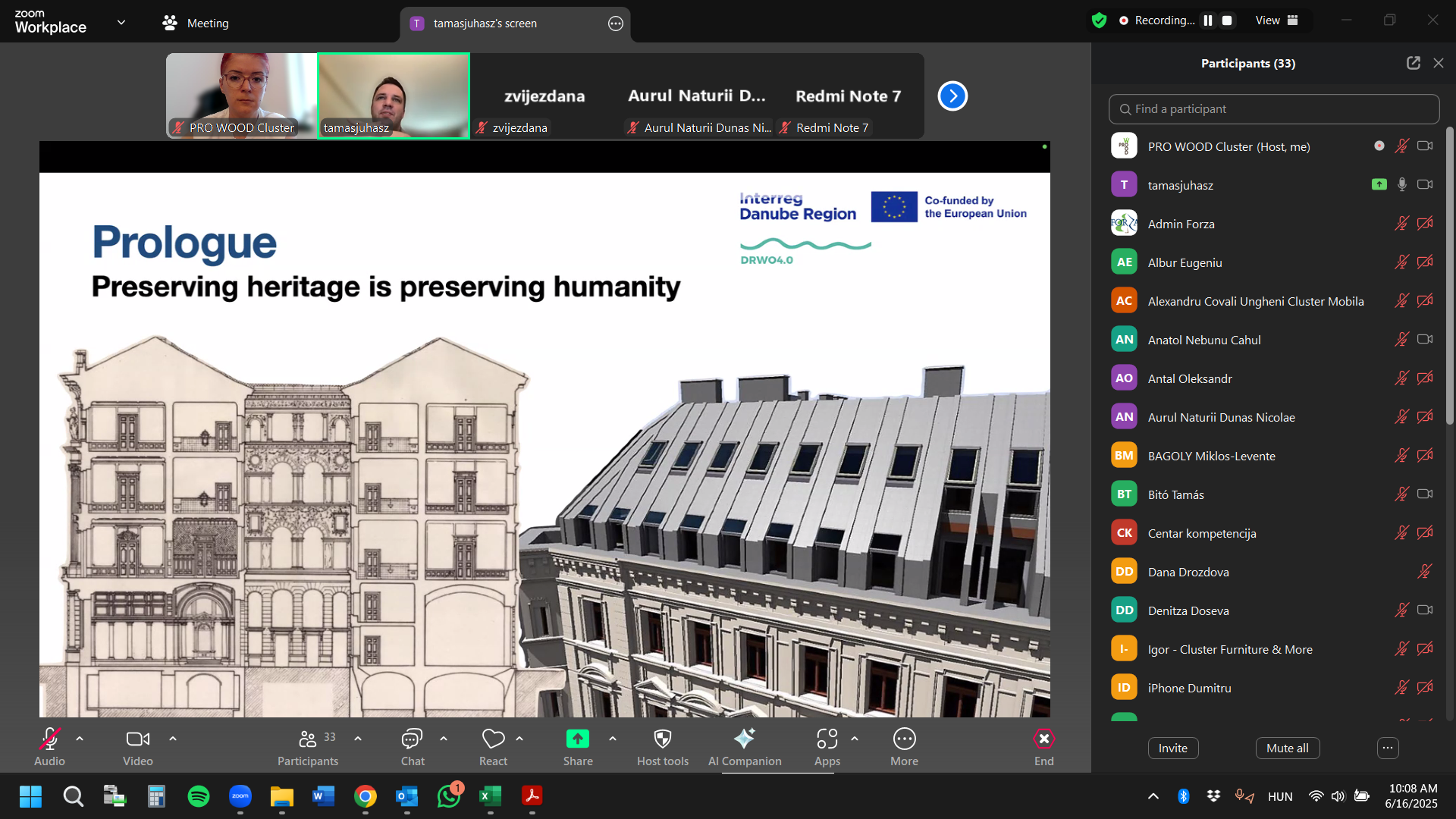This screenshot has width=1456, height=819.
Task: Toggle Anatol Nebunu Cahul camera icon
Action: pyautogui.click(x=1425, y=340)
